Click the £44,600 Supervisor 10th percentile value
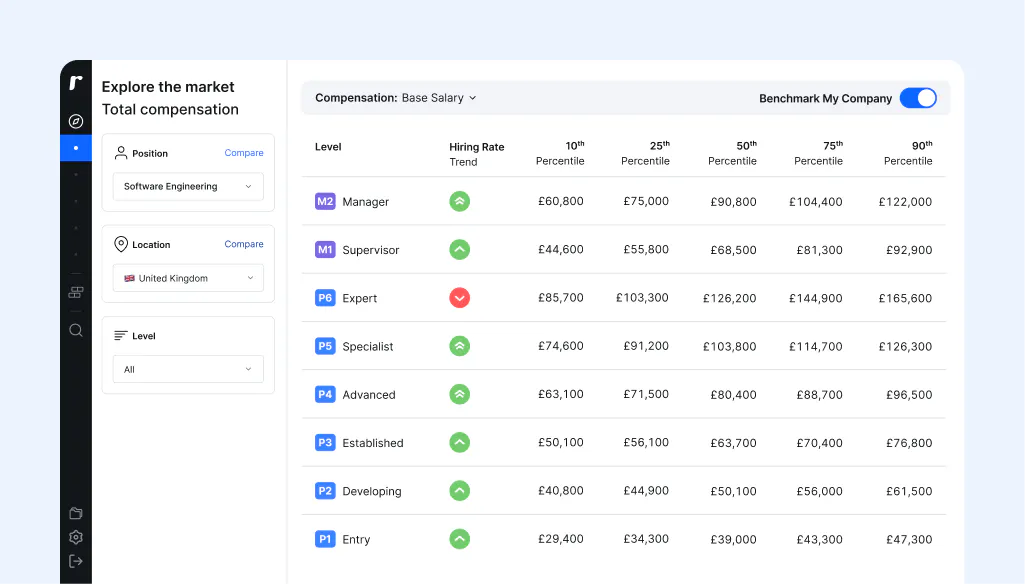Screen dimensions: 1025x584 click(x=561, y=249)
